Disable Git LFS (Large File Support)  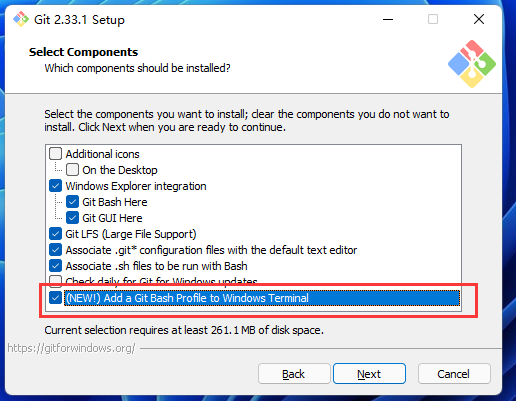tap(55, 234)
